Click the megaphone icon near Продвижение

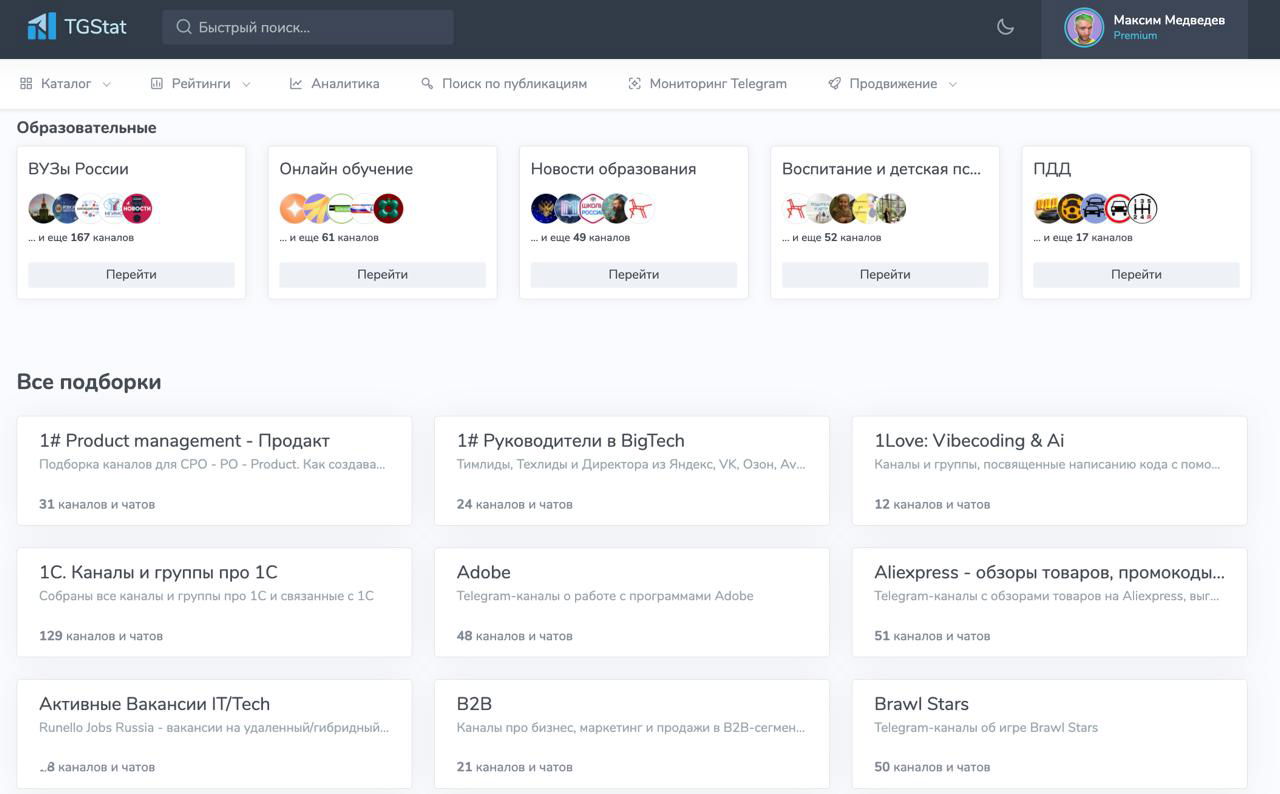pos(833,84)
